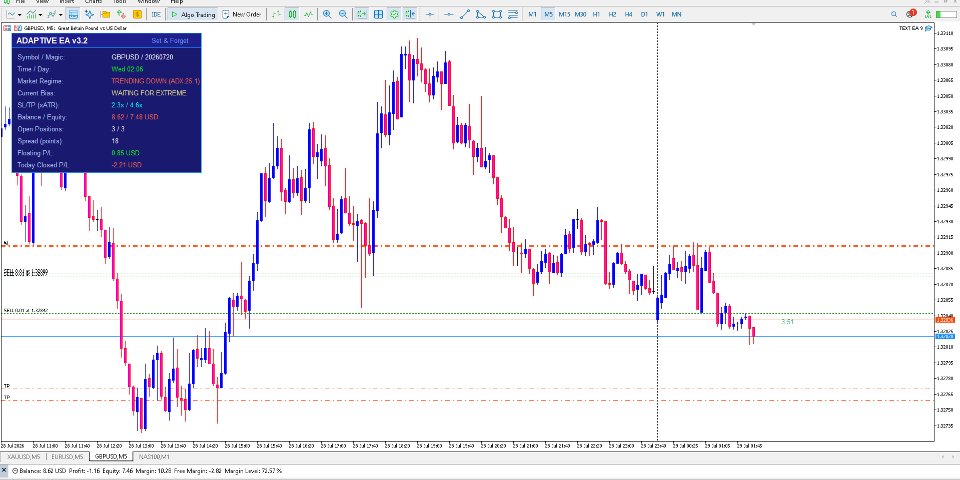Zoom in on the chart
This screenshot has height=480, width=960.
click(327, 14)
